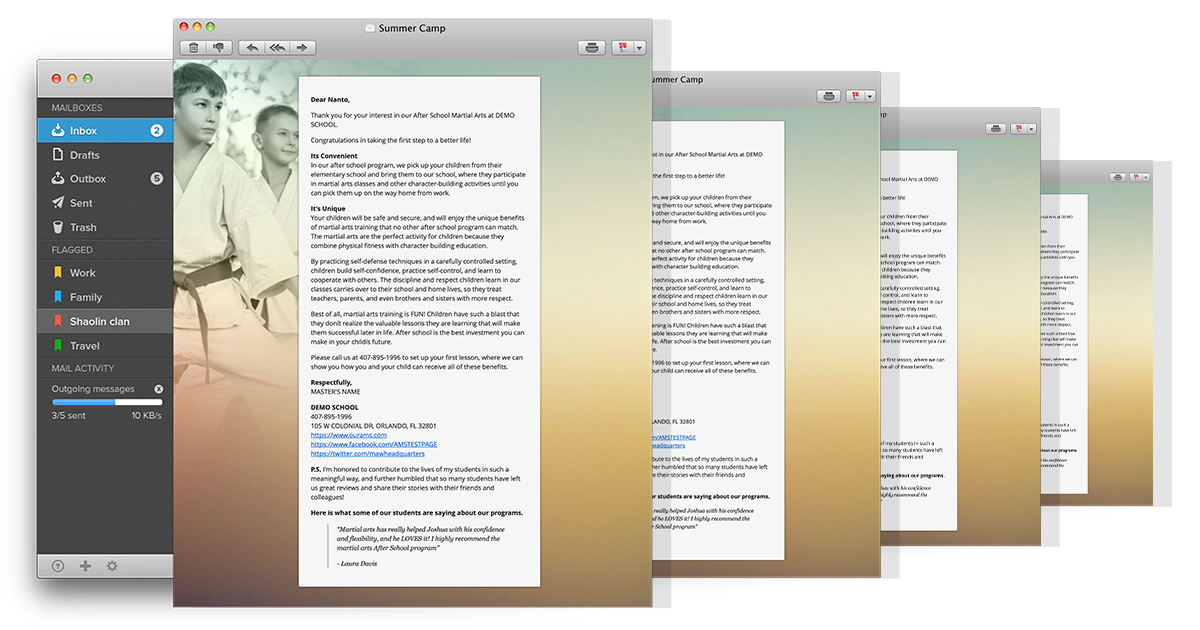Cancel outgoing messages with the x button
This screenshot has width=1200, height=630.
pyautogui.click(x=158, y=389)
